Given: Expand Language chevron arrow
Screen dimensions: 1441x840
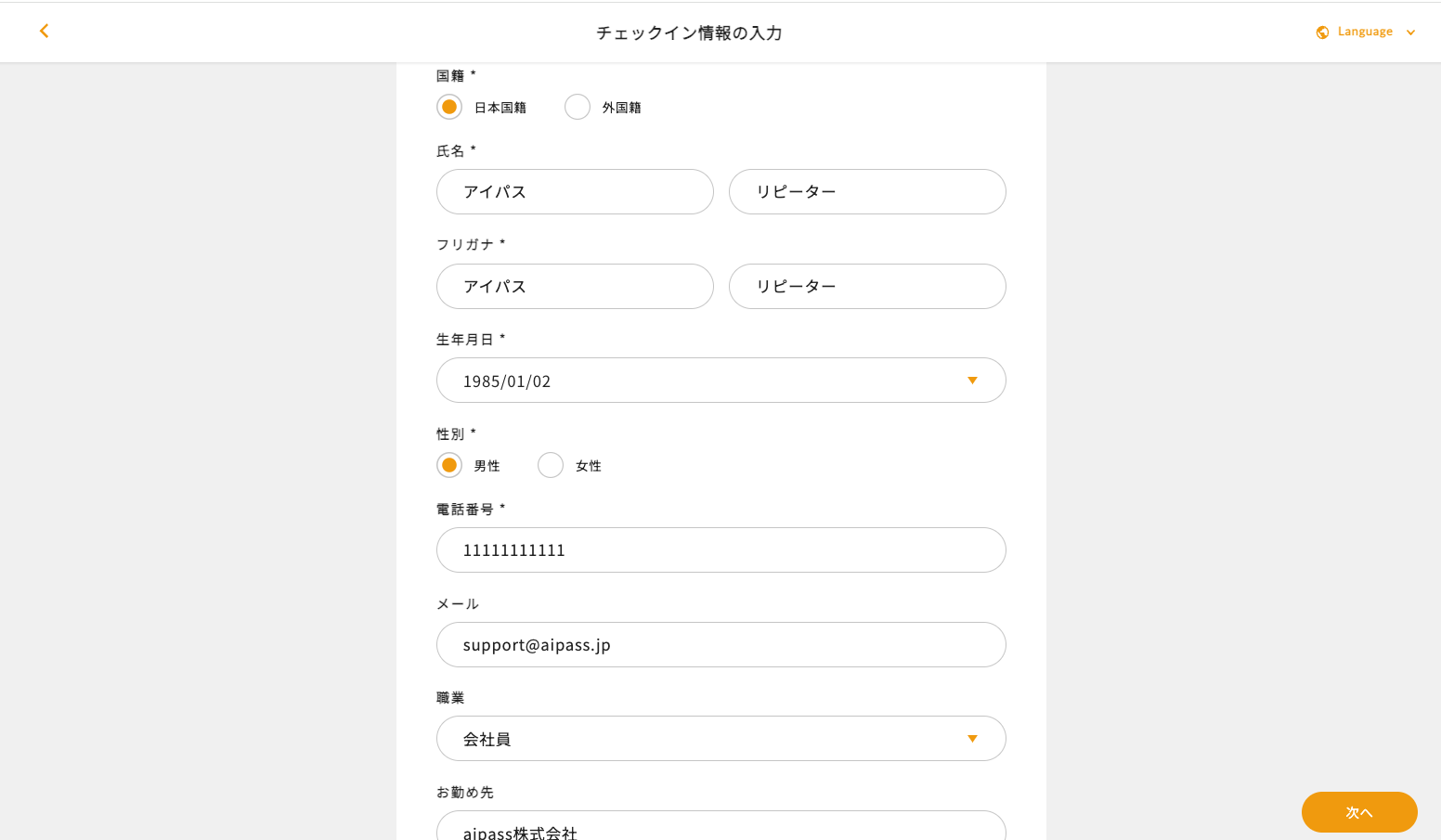Looking at the screenshot, I should pyautogui.click(x=1410, y=32).
